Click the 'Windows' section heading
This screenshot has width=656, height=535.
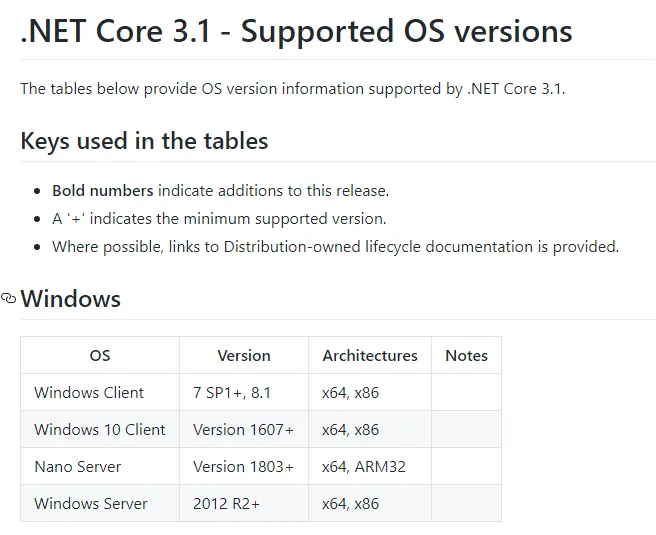pos(70,299)
